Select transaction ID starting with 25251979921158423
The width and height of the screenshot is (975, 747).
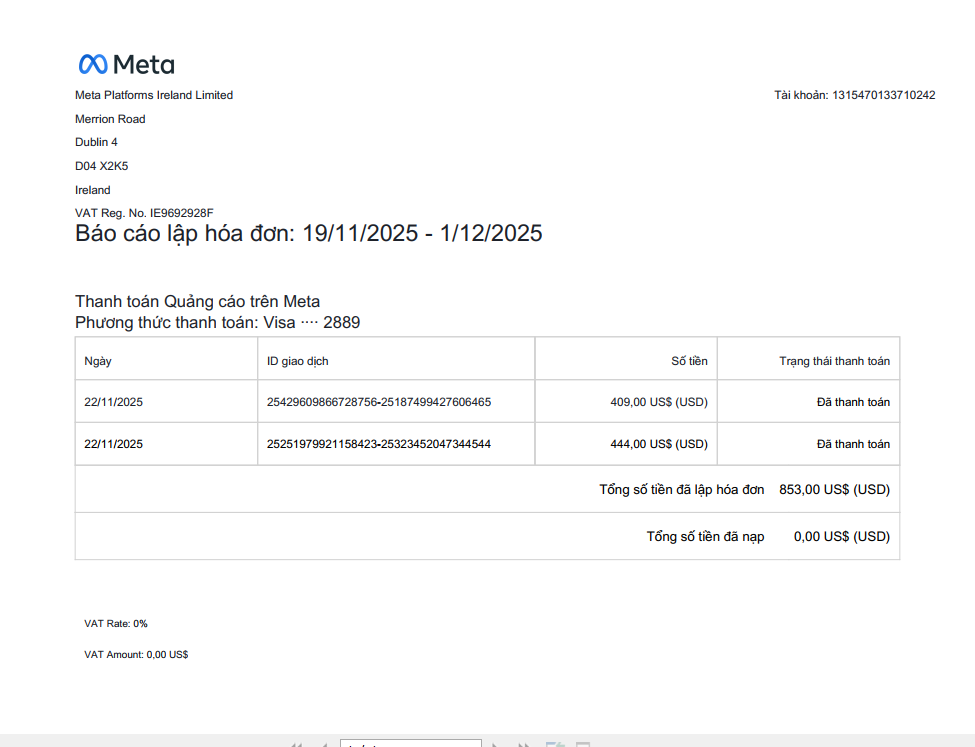(x=379, y=444)
